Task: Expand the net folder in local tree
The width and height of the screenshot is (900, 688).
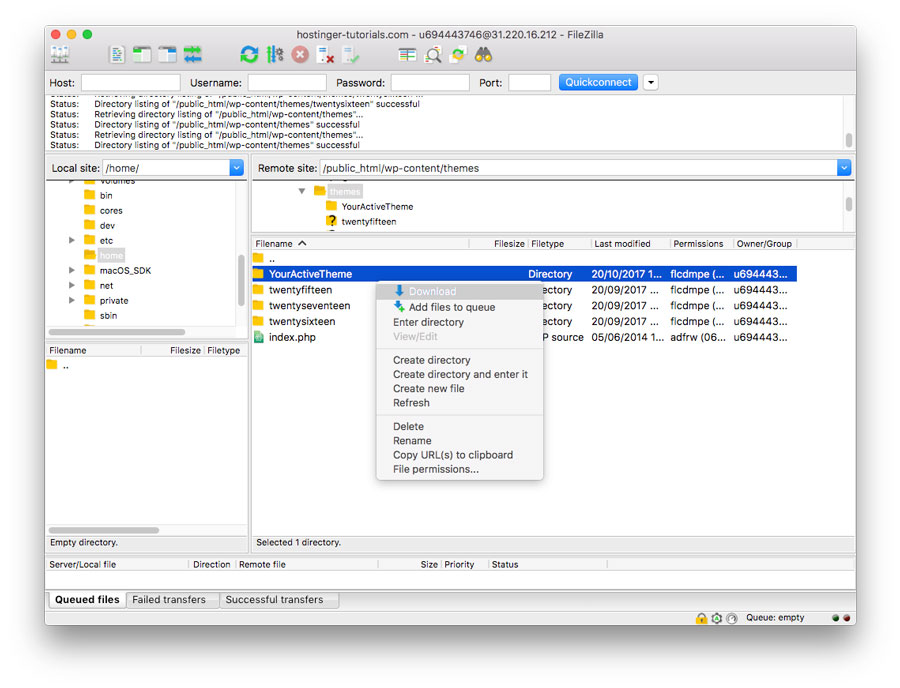Action: tap(72, 285)
